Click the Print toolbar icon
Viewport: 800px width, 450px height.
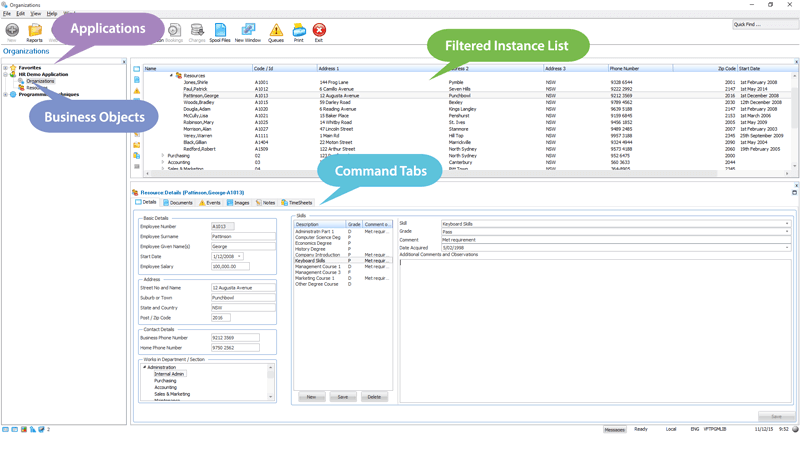pos(298,32)
